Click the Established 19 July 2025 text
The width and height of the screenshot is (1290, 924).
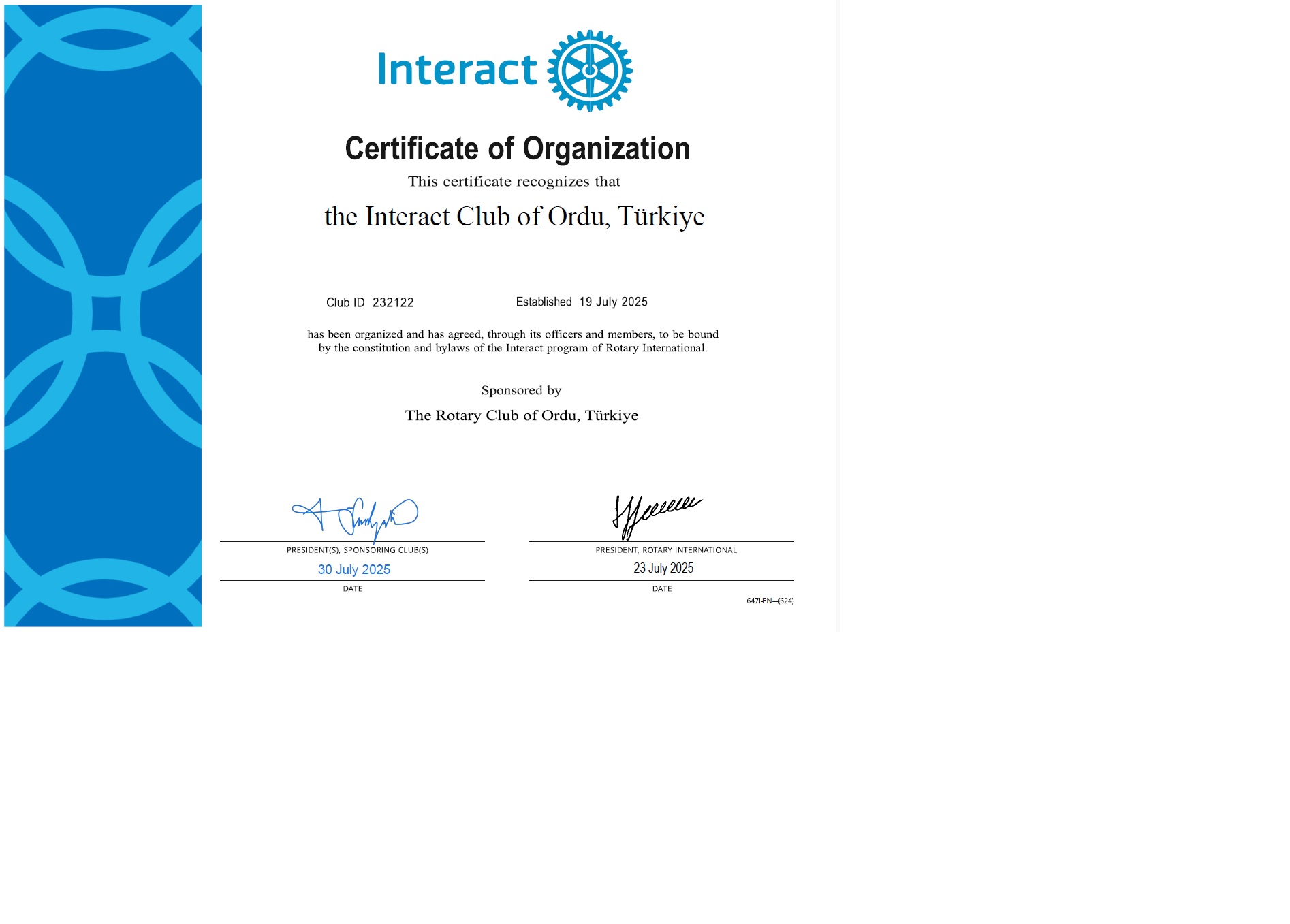click(x=582, y=302)
